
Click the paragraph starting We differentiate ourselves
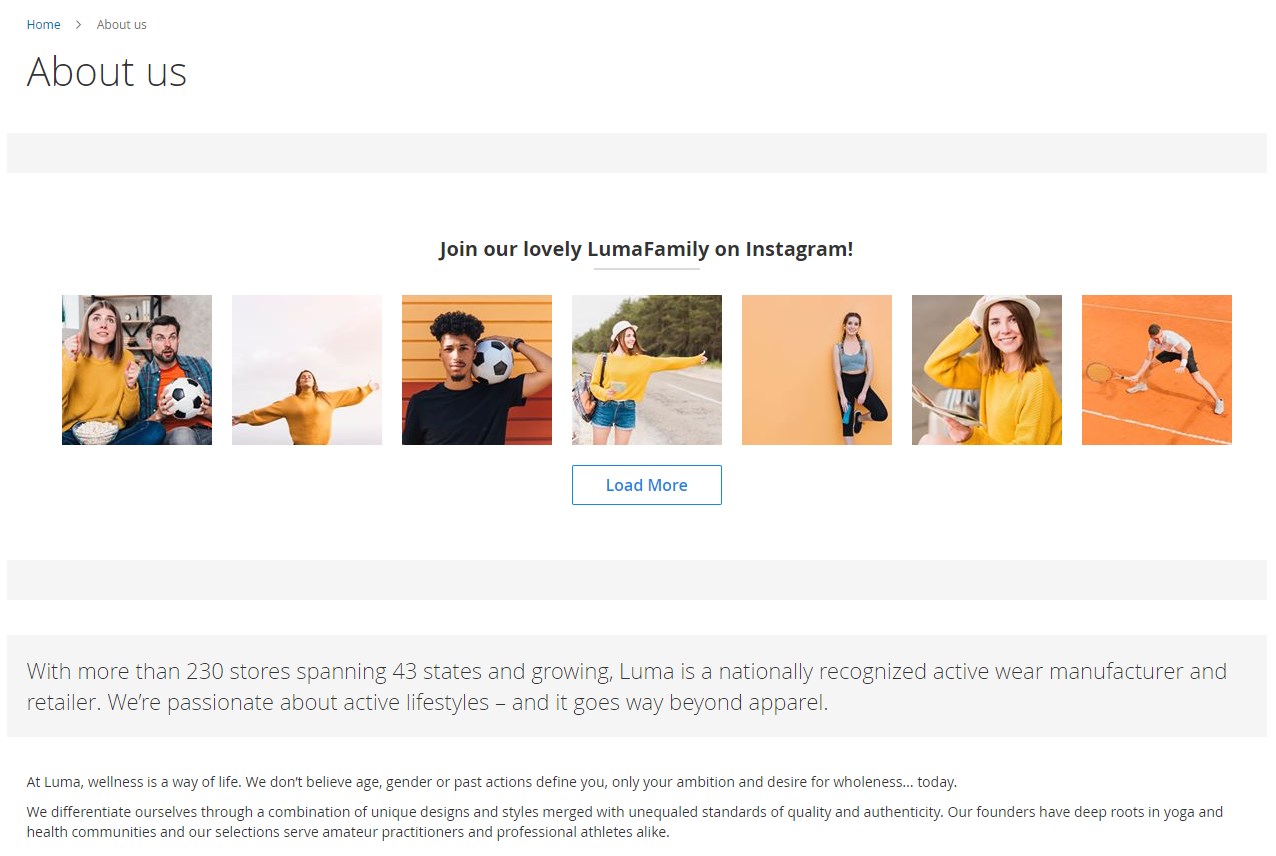625,822
